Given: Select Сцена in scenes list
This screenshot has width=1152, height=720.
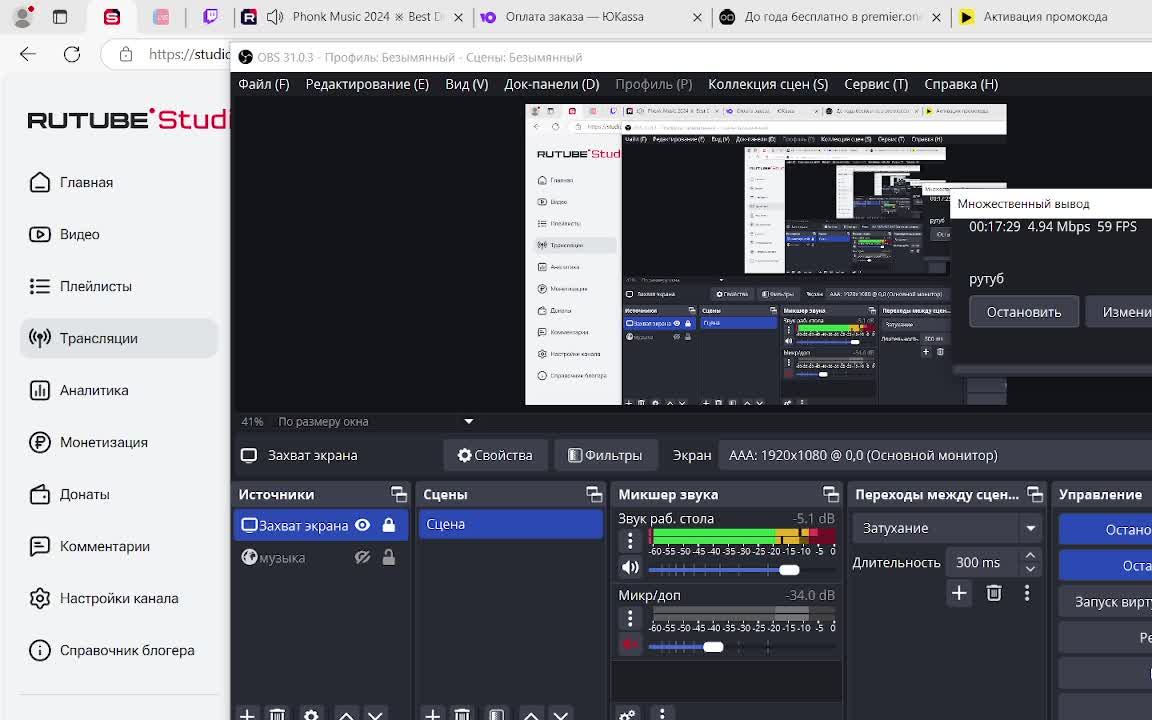Looking at the screenshot, I should (511, 525).
